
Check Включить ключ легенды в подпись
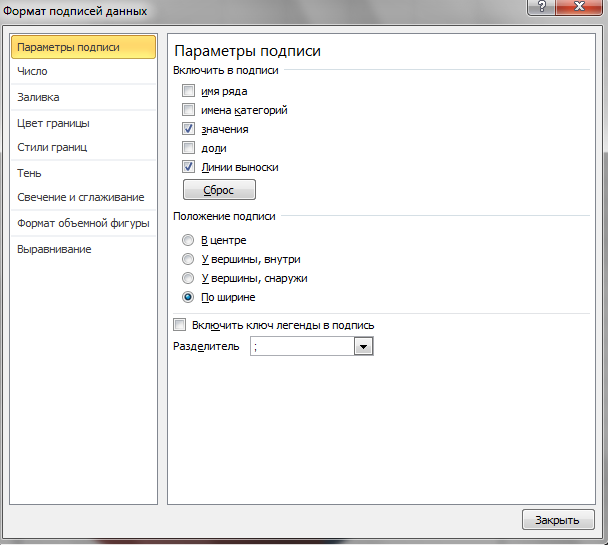(x=179, y=325)
